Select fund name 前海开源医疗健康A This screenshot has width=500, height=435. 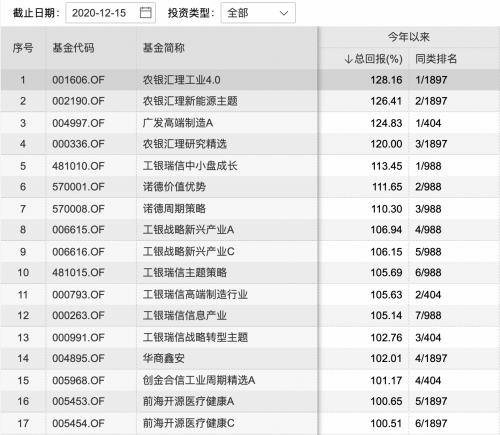(x=189, y=401)
